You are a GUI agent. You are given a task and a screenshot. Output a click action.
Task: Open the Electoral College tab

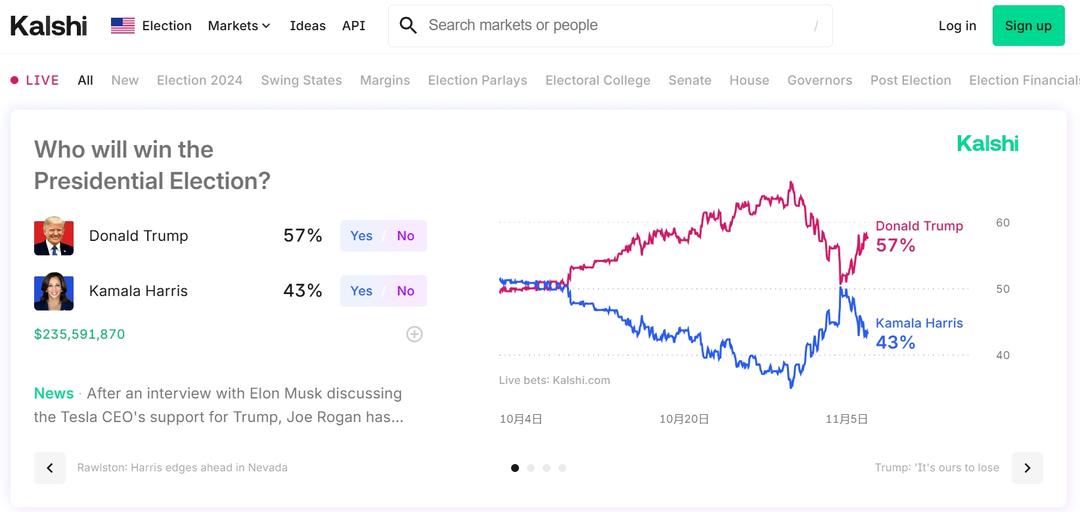(597, 80)
